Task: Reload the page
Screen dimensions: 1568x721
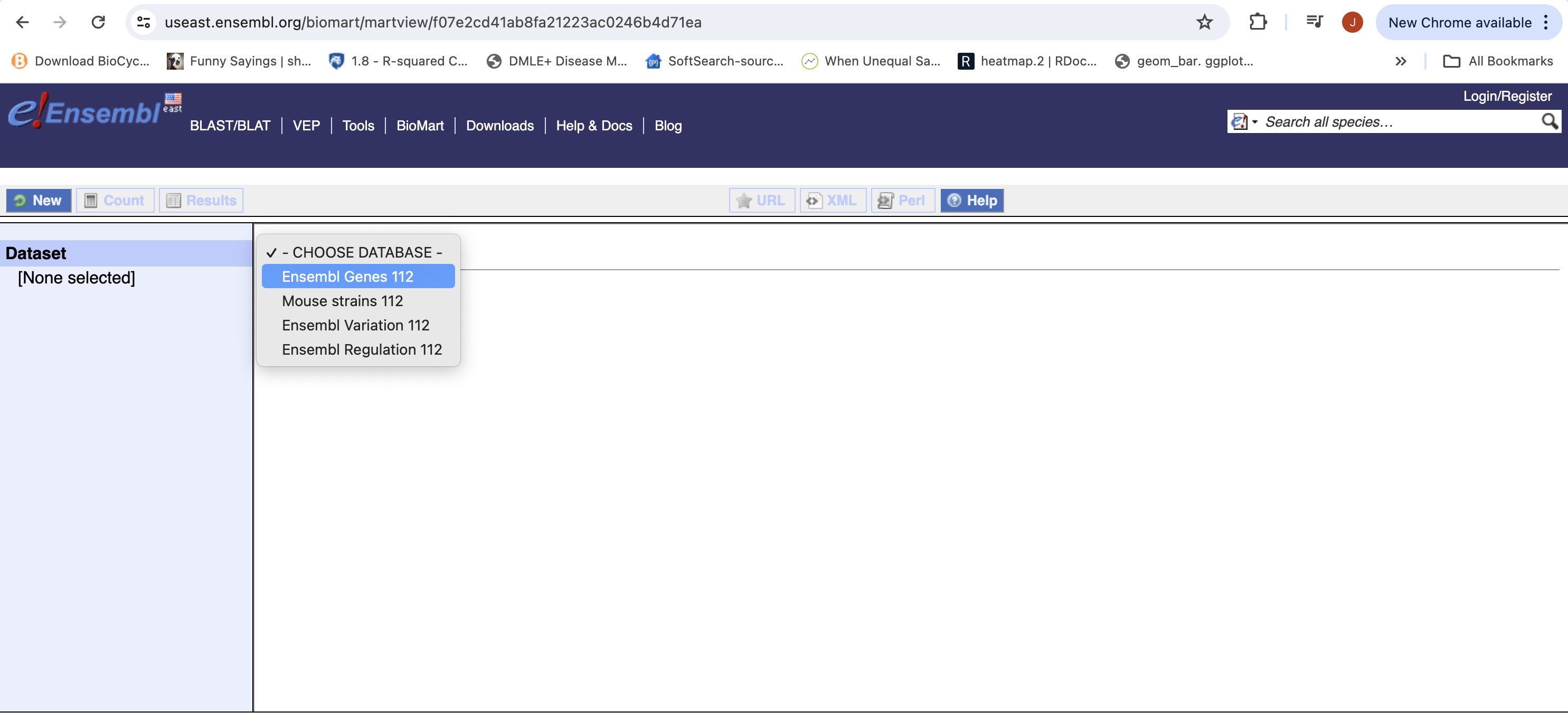Action: [x=98, y=23]
